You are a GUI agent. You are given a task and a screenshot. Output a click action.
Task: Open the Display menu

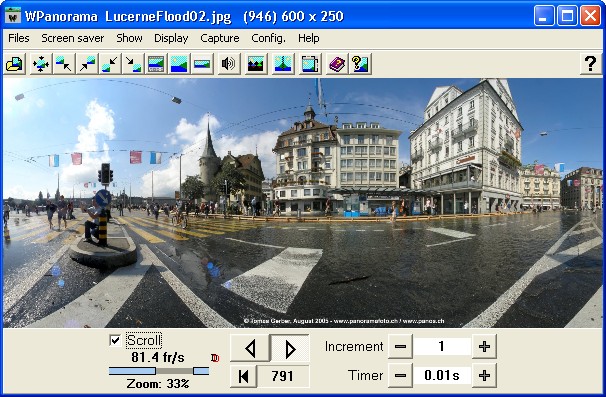tap(171, 38)
